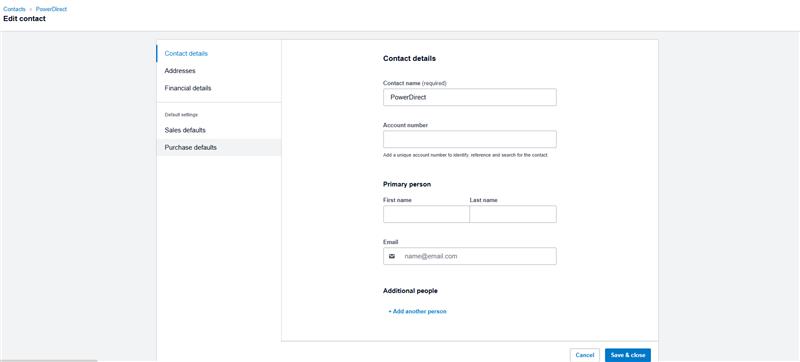This screenshot has width=800, height=362.
Task: Focus the Account number input
Action: [x=469, y=139]
